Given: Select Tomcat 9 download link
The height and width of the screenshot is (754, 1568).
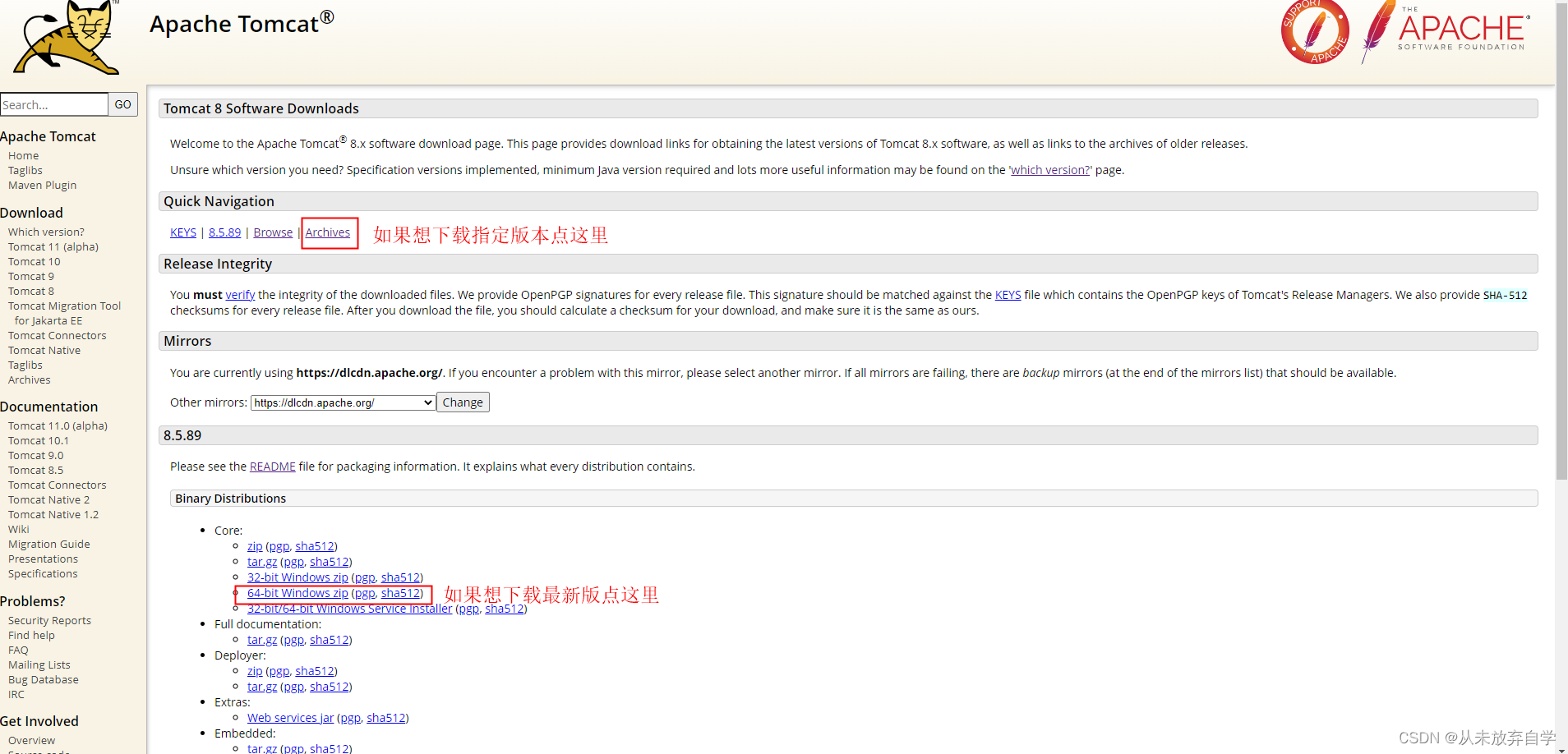Looking at the screenshot, I should click(31, 277).
